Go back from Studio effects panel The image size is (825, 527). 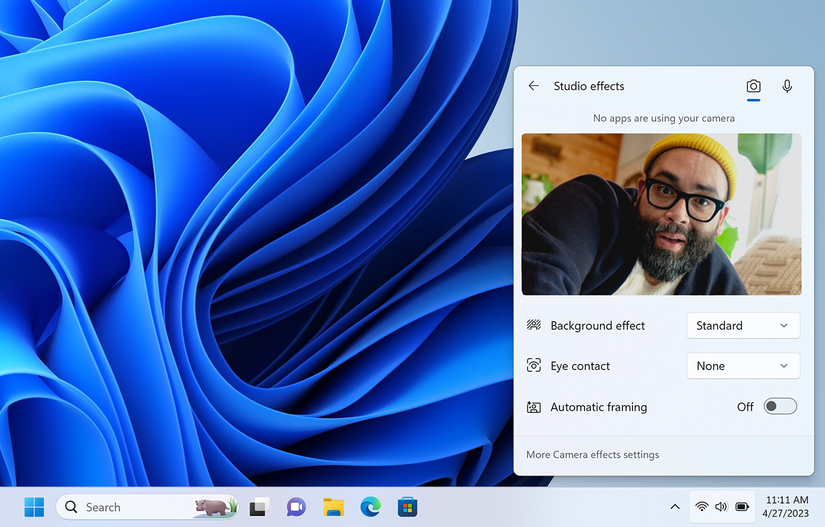[x=534, y=87]
